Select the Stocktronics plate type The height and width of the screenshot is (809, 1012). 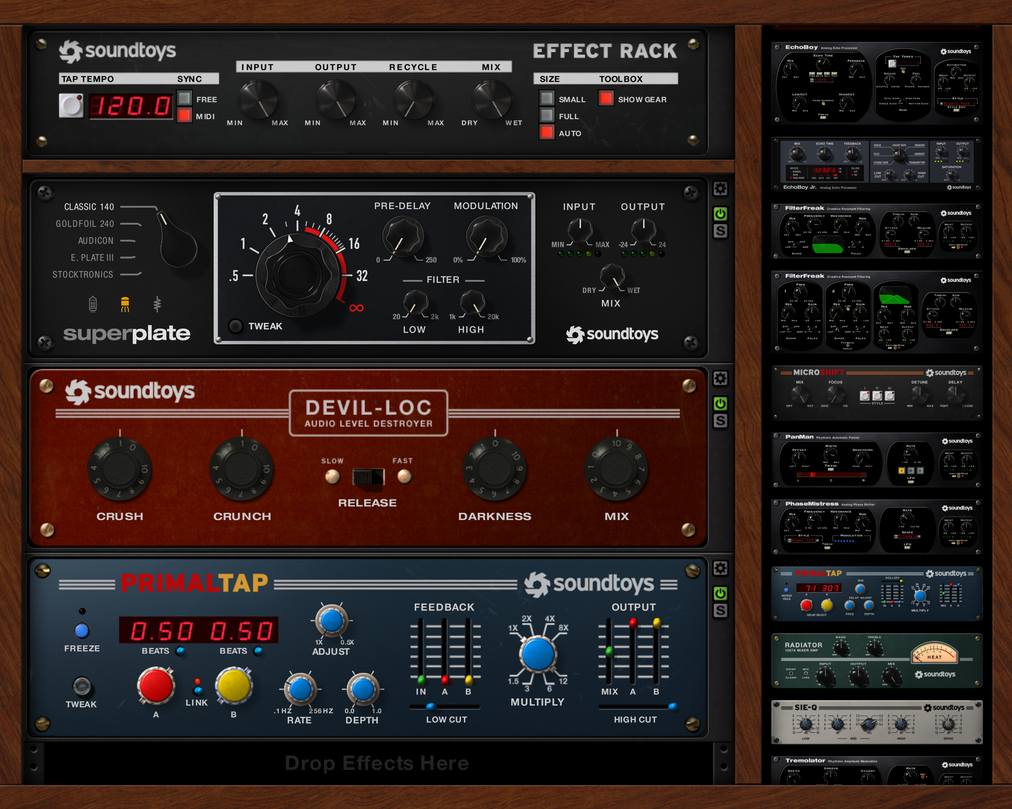[x=83, y=274]
